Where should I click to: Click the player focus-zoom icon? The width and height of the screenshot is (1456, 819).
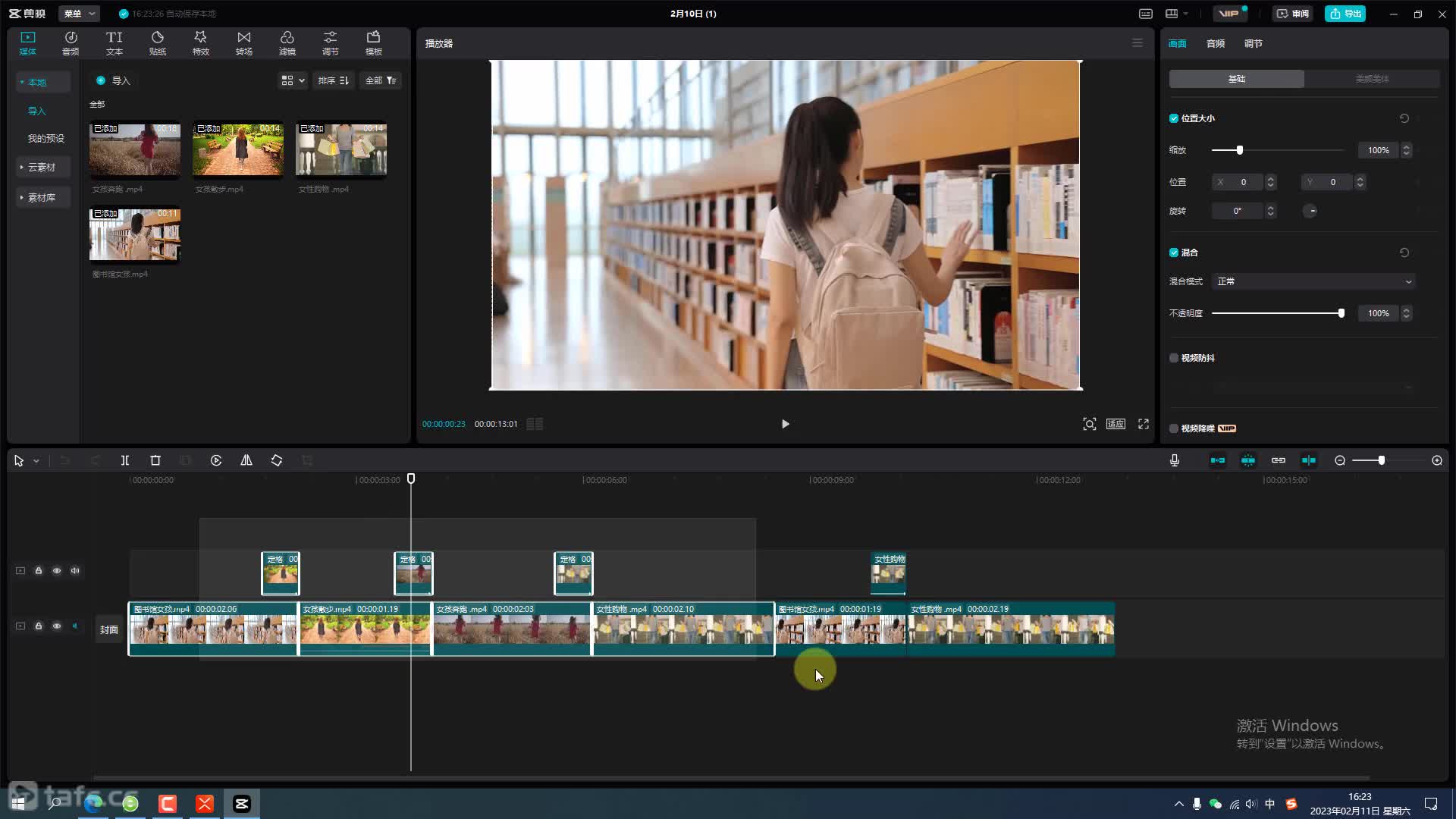[1090, 424]
